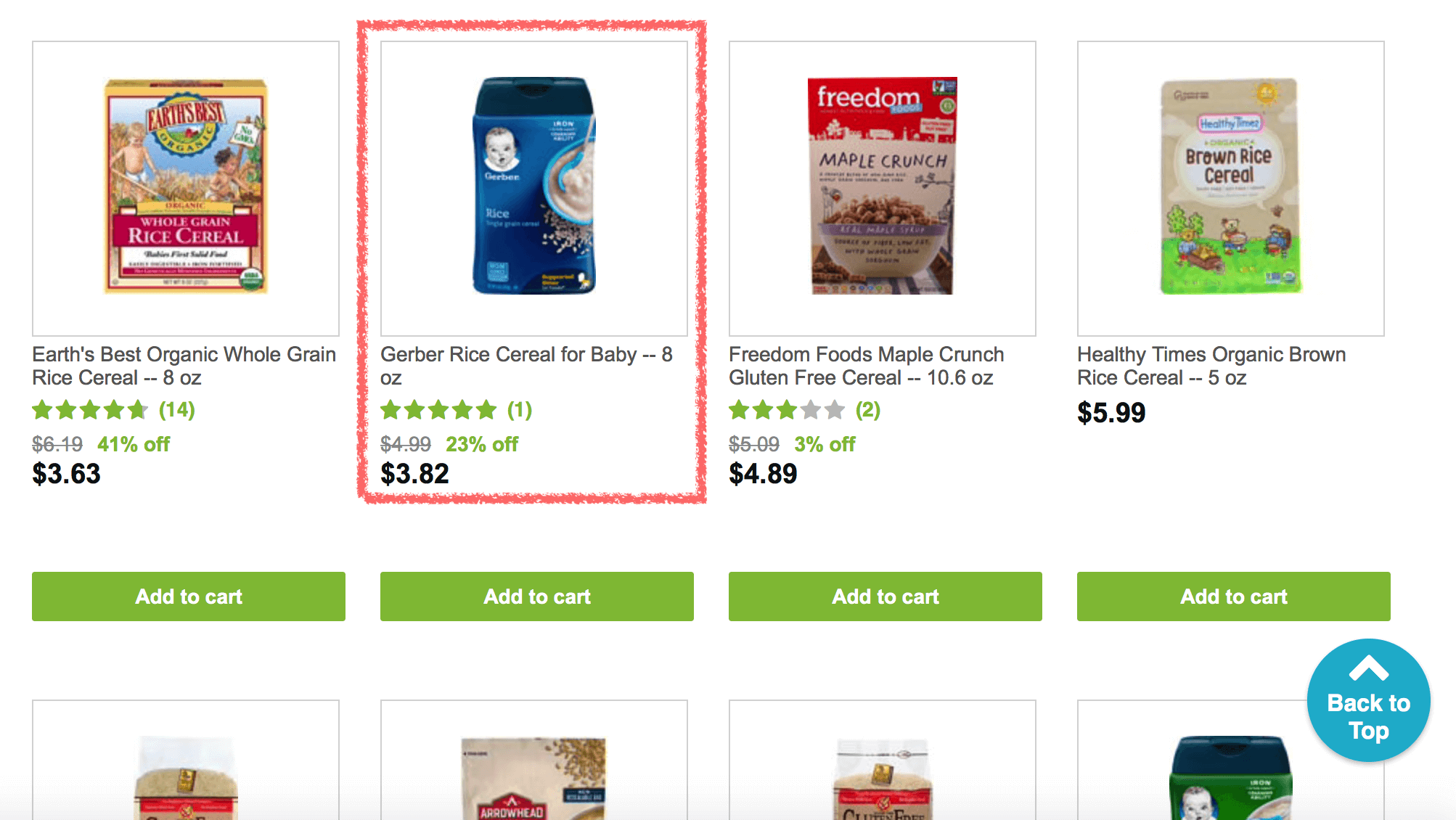Image resolution: width=1456 pixels, height=820 pixels.
Task: Click the Freedom Foods three-star rating
Action: tap(787, 410)
